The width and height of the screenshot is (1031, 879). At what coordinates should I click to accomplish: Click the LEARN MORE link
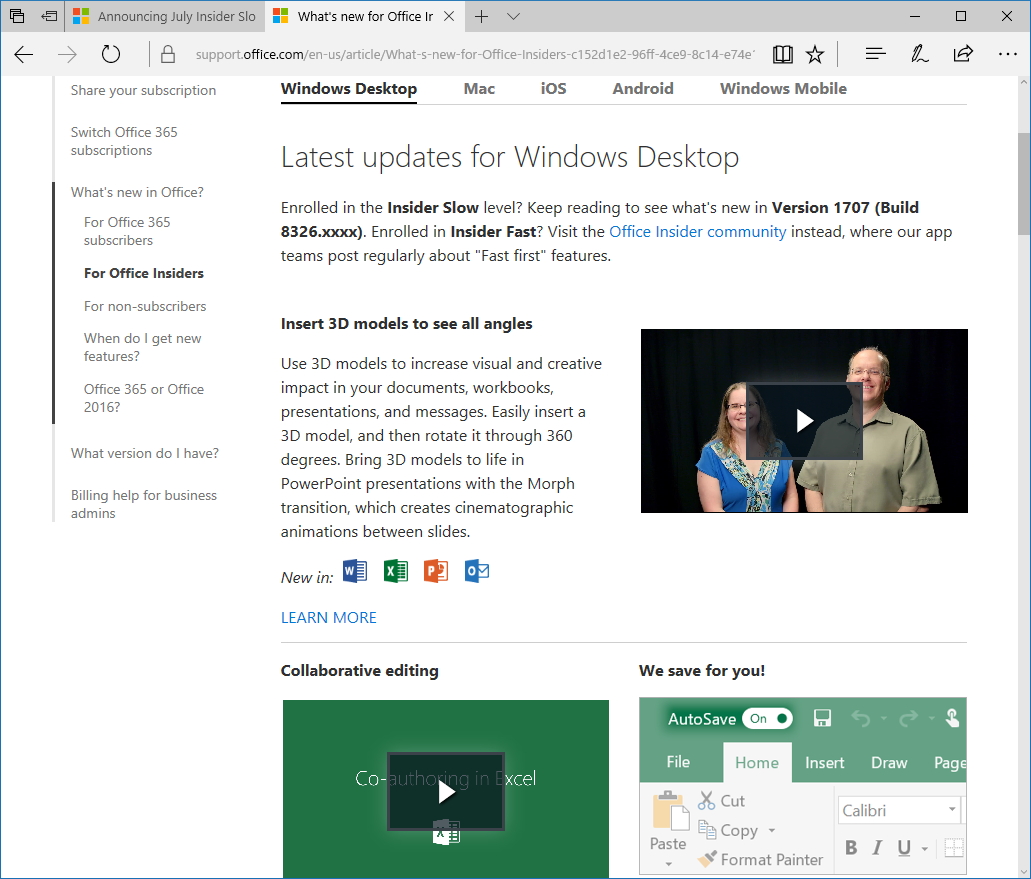(328, 617)
